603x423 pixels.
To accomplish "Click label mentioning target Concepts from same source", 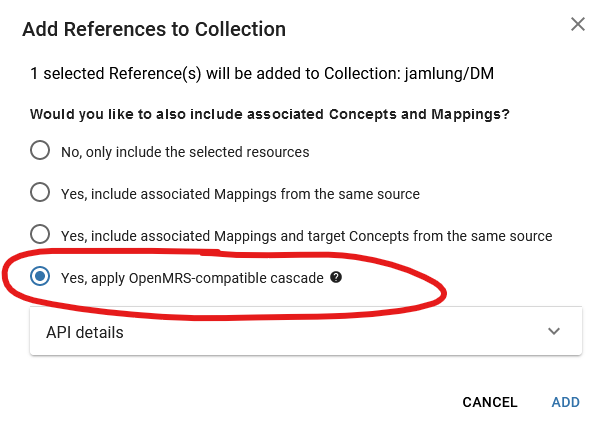I will pyautogui.click(x=306, y=236).
